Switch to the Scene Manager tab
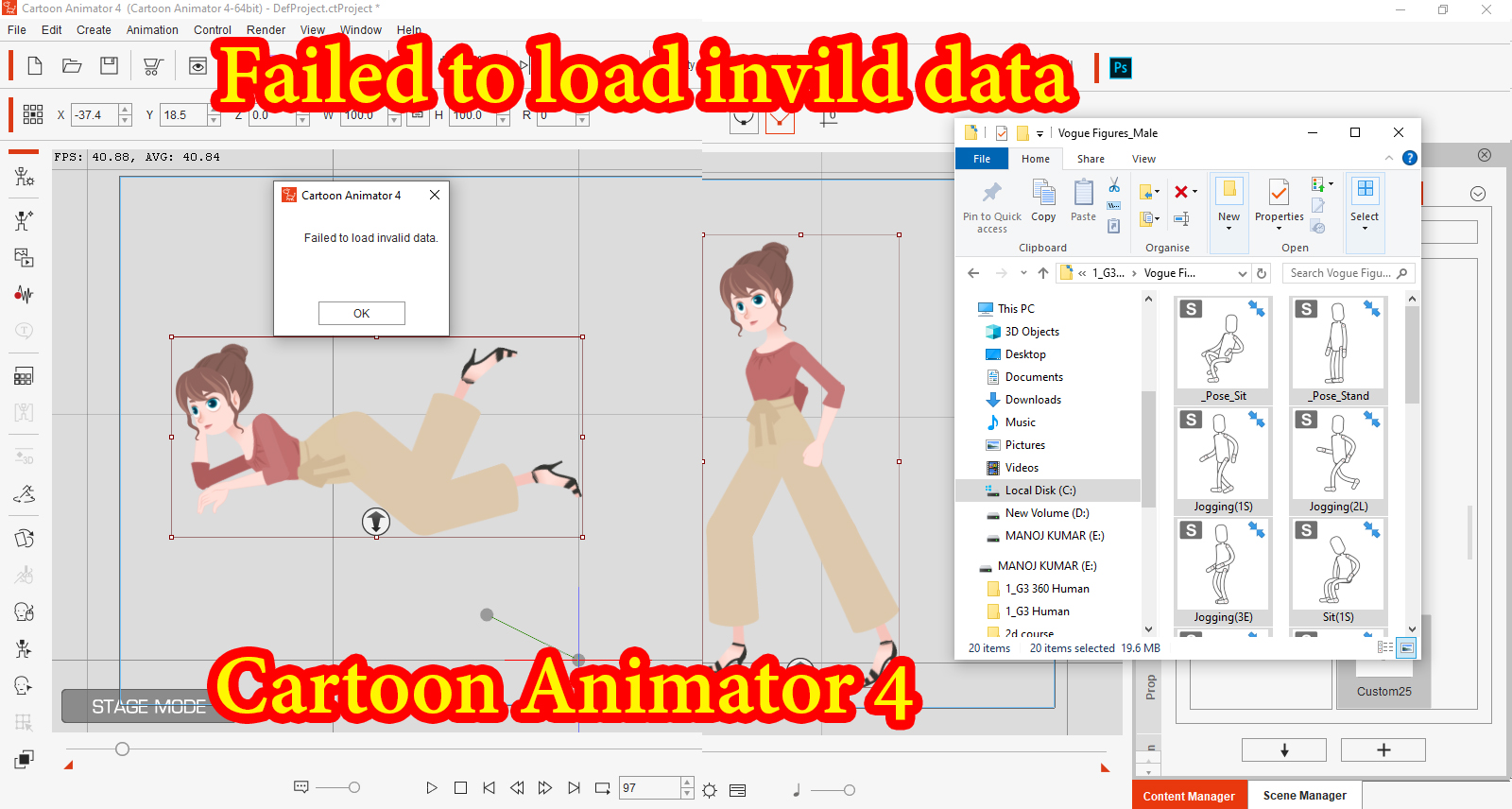 tap(1304, 796)
